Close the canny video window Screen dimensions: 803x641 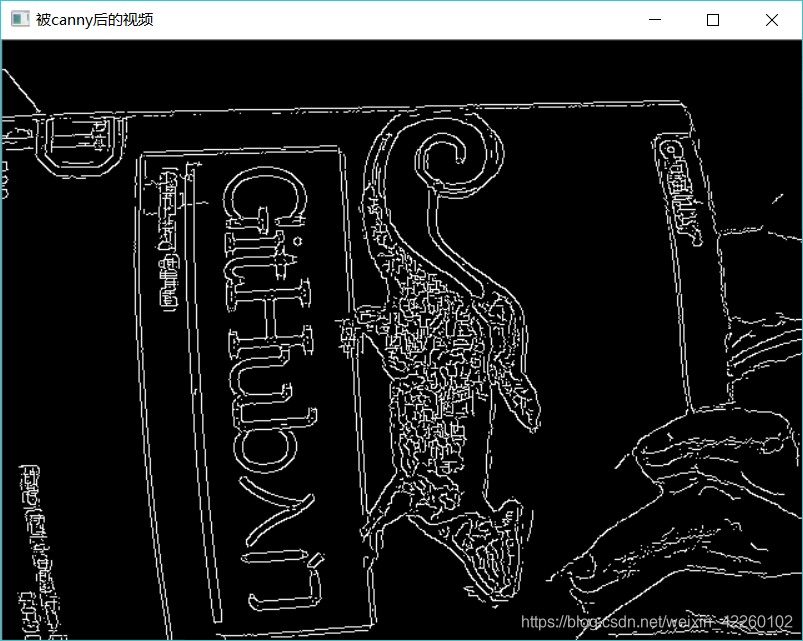coord(772,20)
